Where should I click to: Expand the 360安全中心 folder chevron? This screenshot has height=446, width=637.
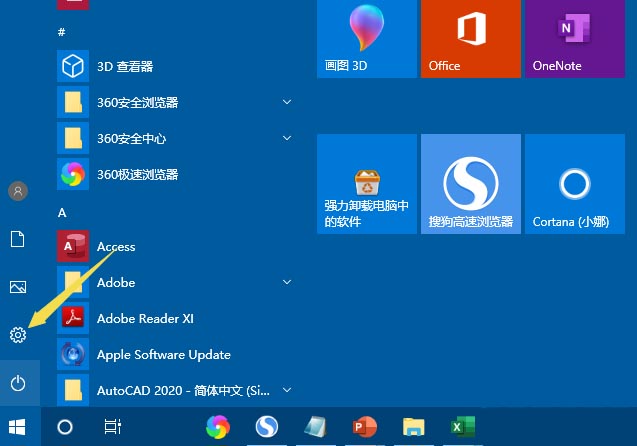point(287,138)
